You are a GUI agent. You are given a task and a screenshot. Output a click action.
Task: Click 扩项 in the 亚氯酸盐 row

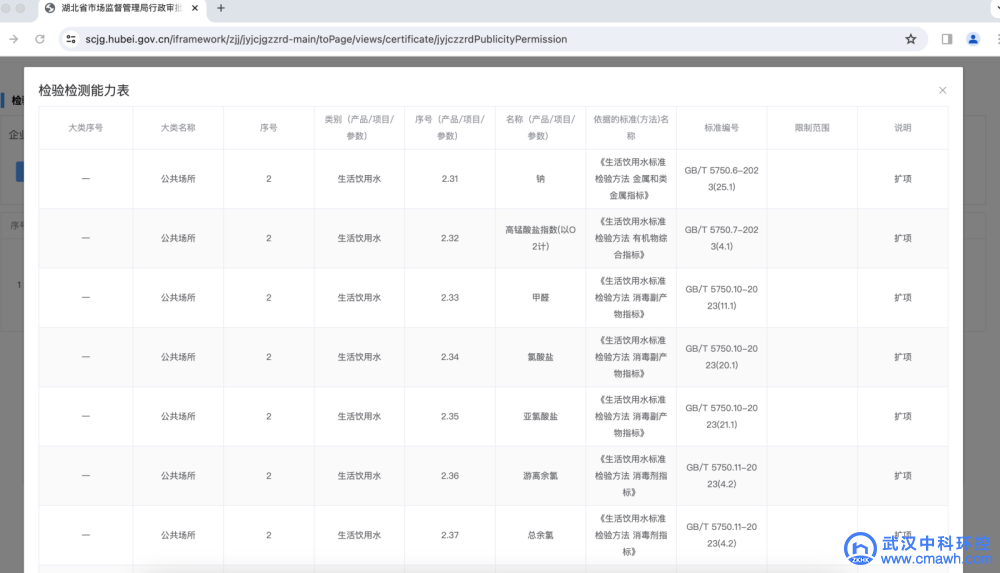click(902, 416)
